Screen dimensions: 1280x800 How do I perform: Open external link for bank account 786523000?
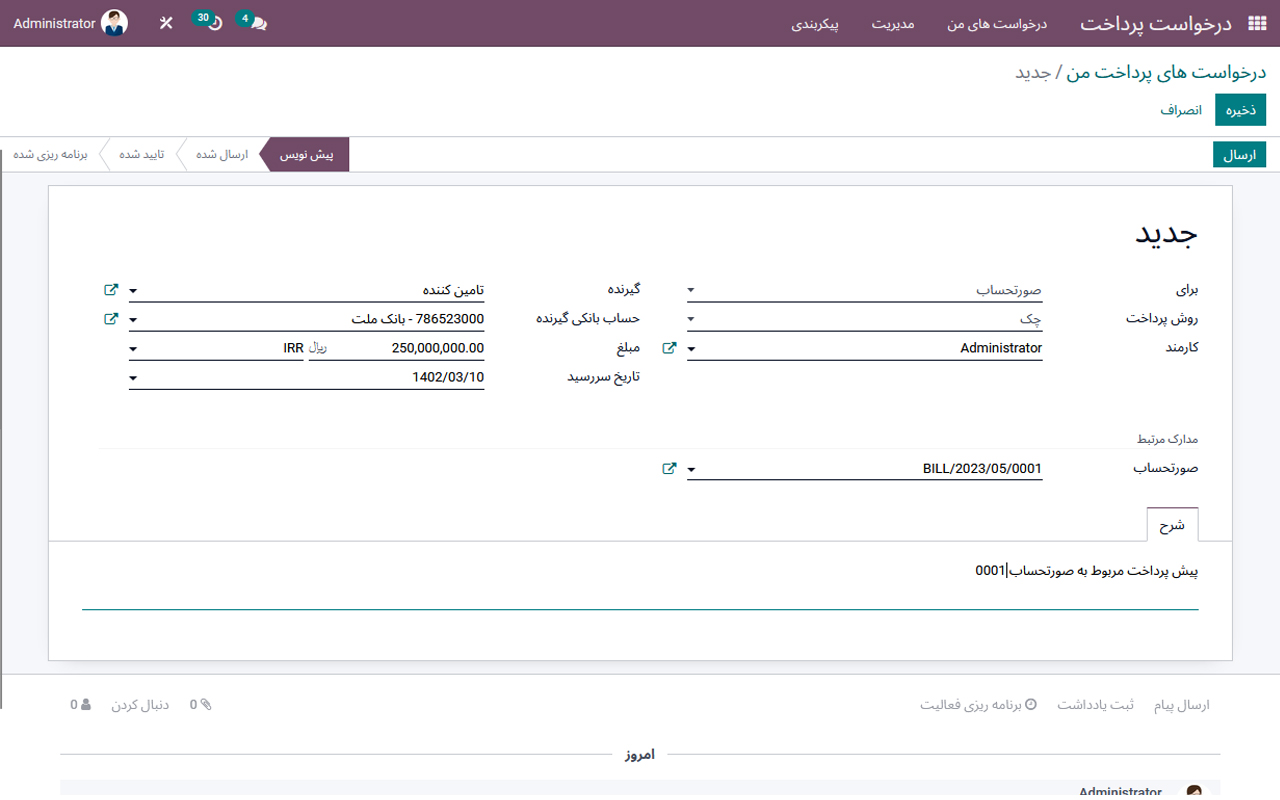click(111, 319)
